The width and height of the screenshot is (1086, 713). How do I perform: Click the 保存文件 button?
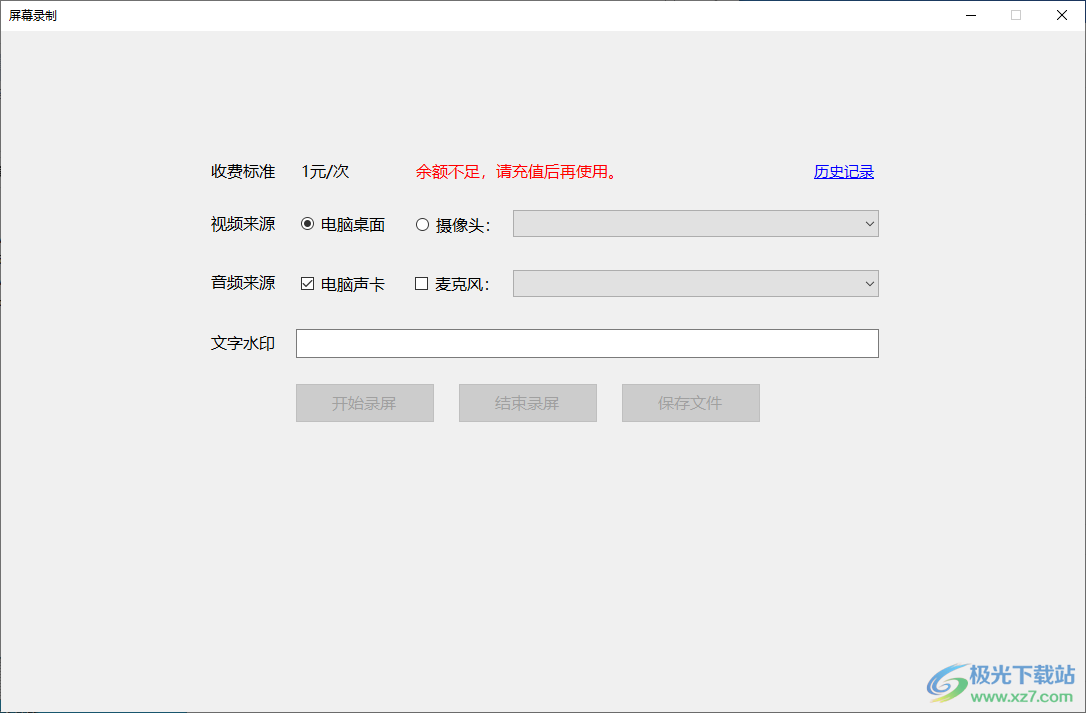(x=691, y=403)
